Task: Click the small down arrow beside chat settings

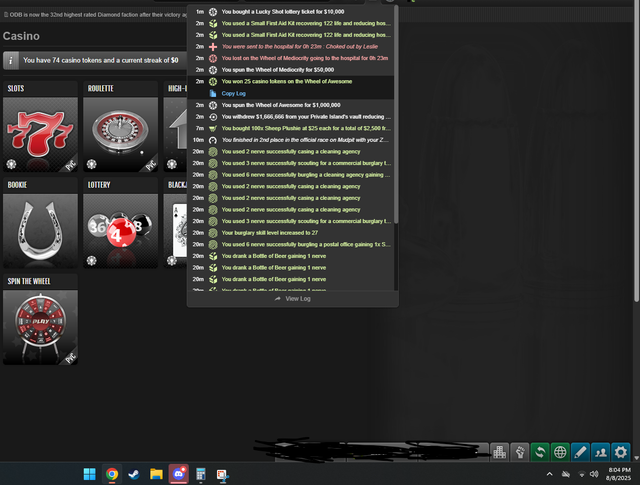Action: 636,458
